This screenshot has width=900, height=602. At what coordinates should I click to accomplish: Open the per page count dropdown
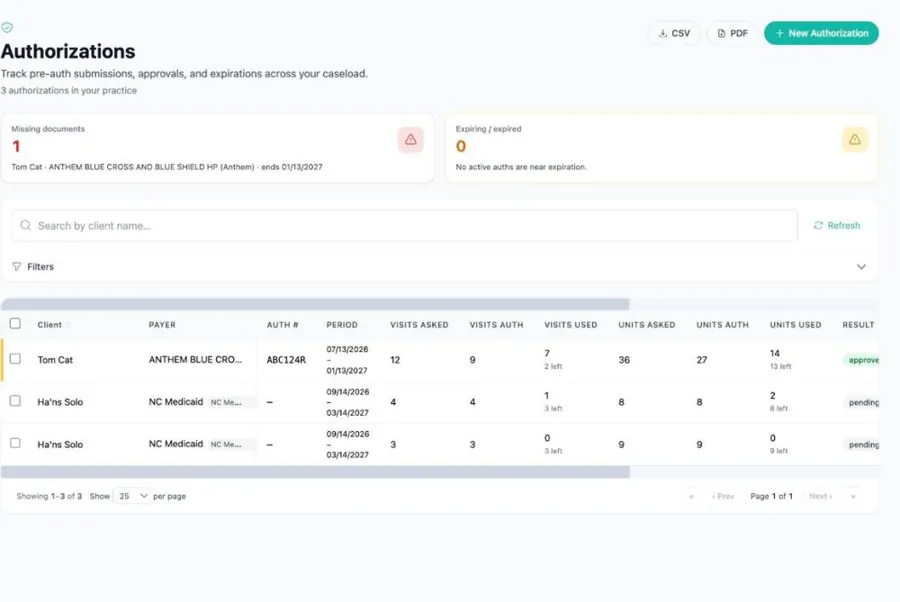[133, 496]
